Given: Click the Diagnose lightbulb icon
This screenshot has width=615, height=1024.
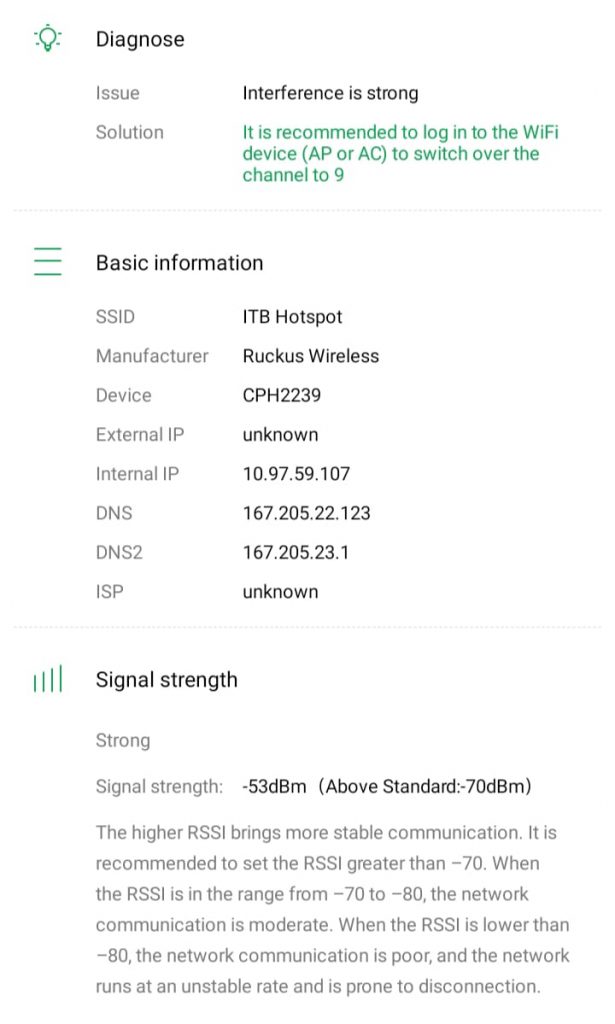Looking at the screenshot, I should [47, 39].
